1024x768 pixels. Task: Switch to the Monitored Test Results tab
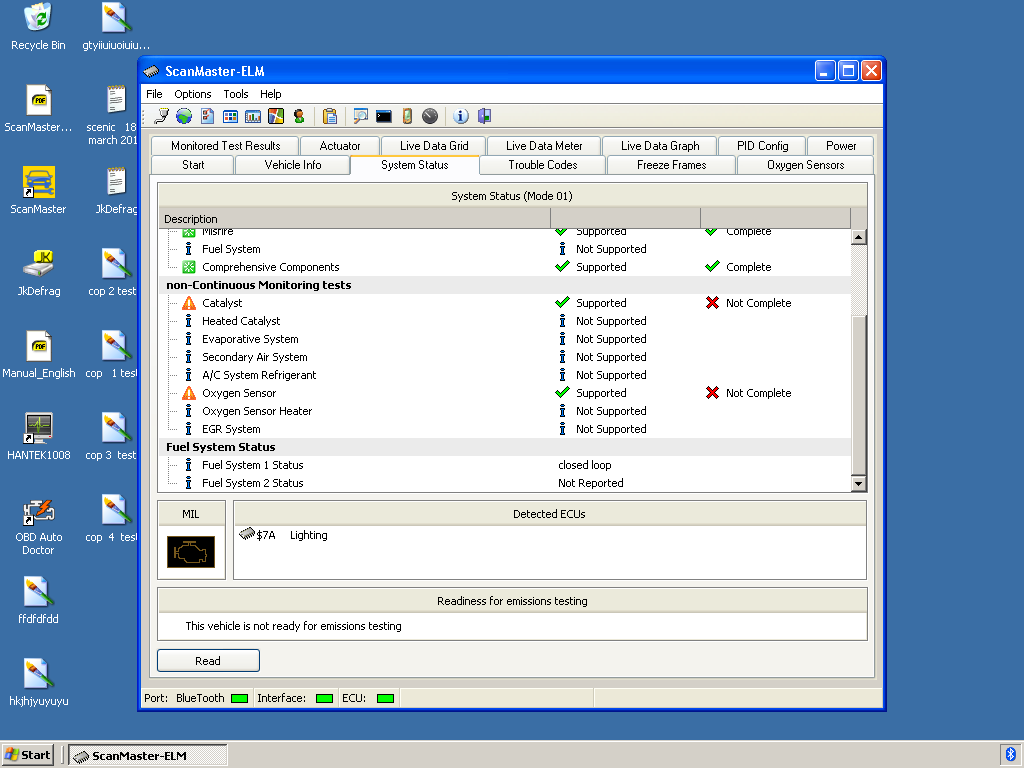pyautogui.click(x=225, y=146)
